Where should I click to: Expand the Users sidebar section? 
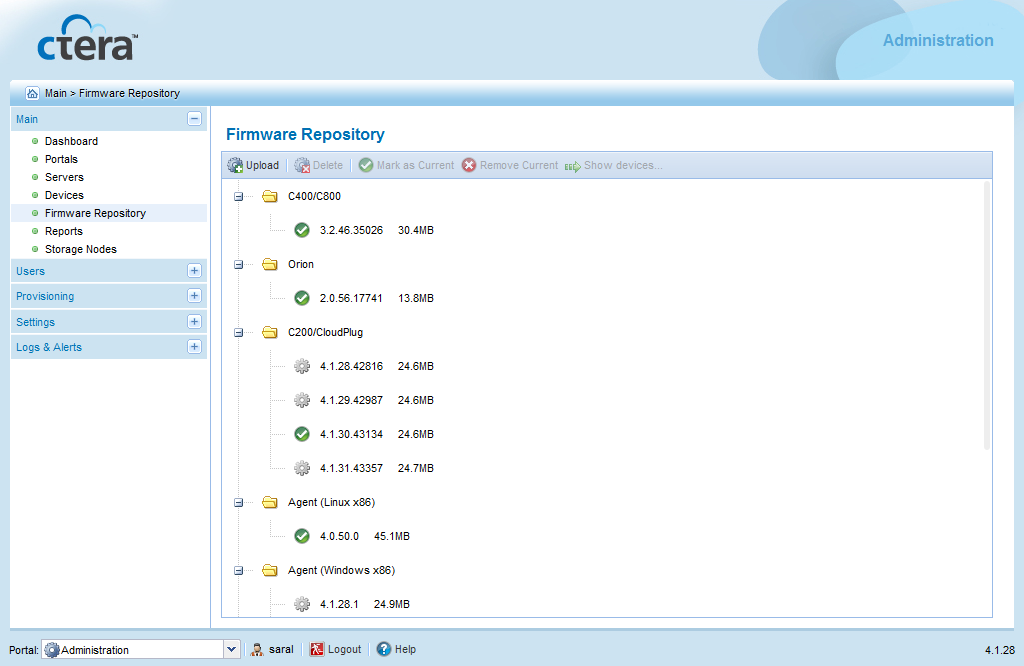(195, 271)
